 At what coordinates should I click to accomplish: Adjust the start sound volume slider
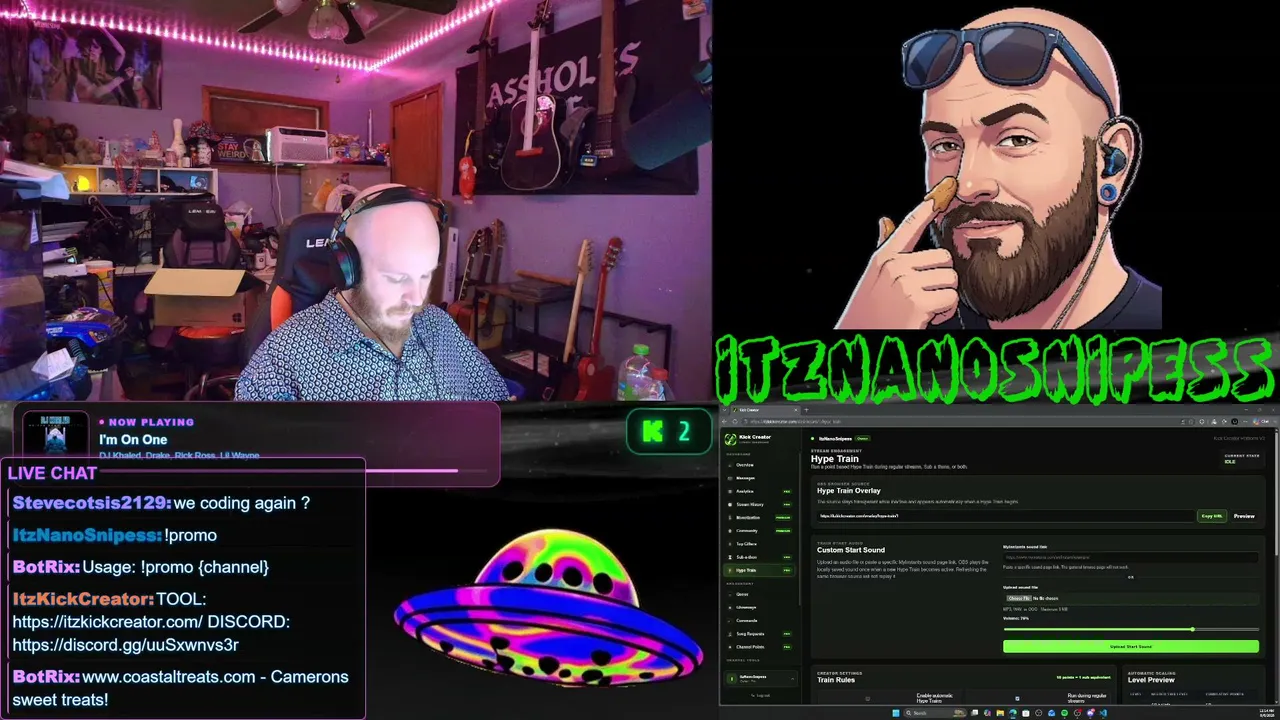point(1131,629)
